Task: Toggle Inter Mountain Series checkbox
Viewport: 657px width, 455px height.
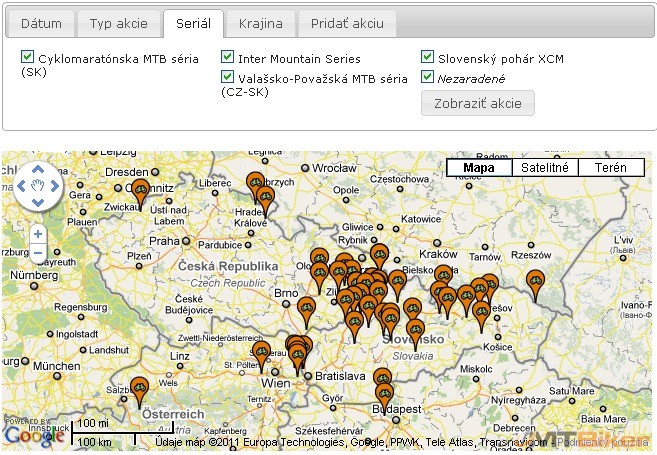Action: (x=228, y=58)
